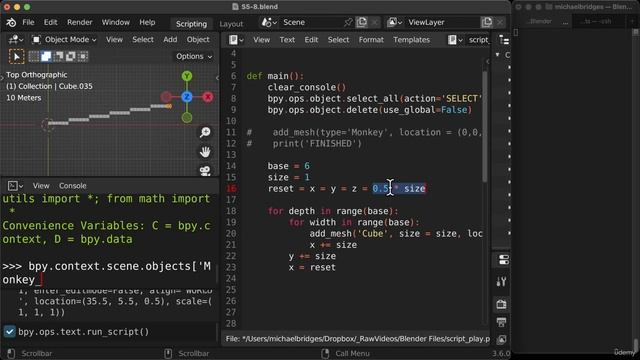
Task: Open the text editor Templates menu
Action: pos(411,40)
